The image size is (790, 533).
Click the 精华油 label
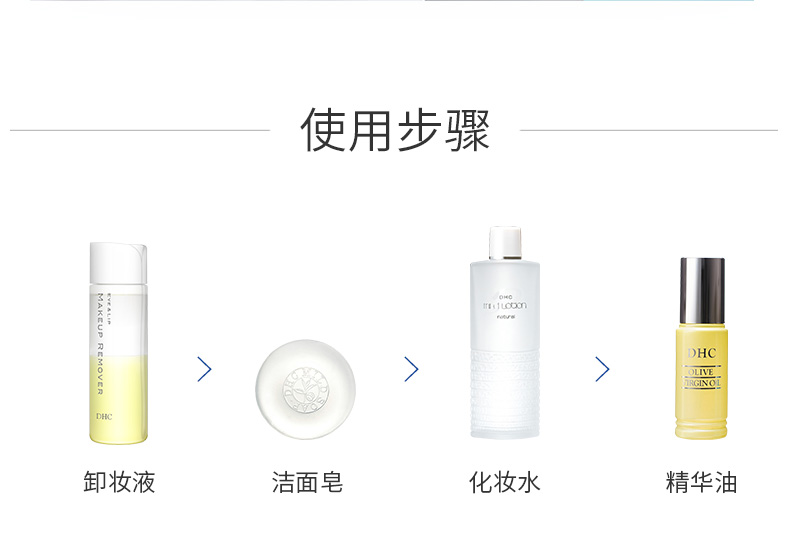[701, 482]
